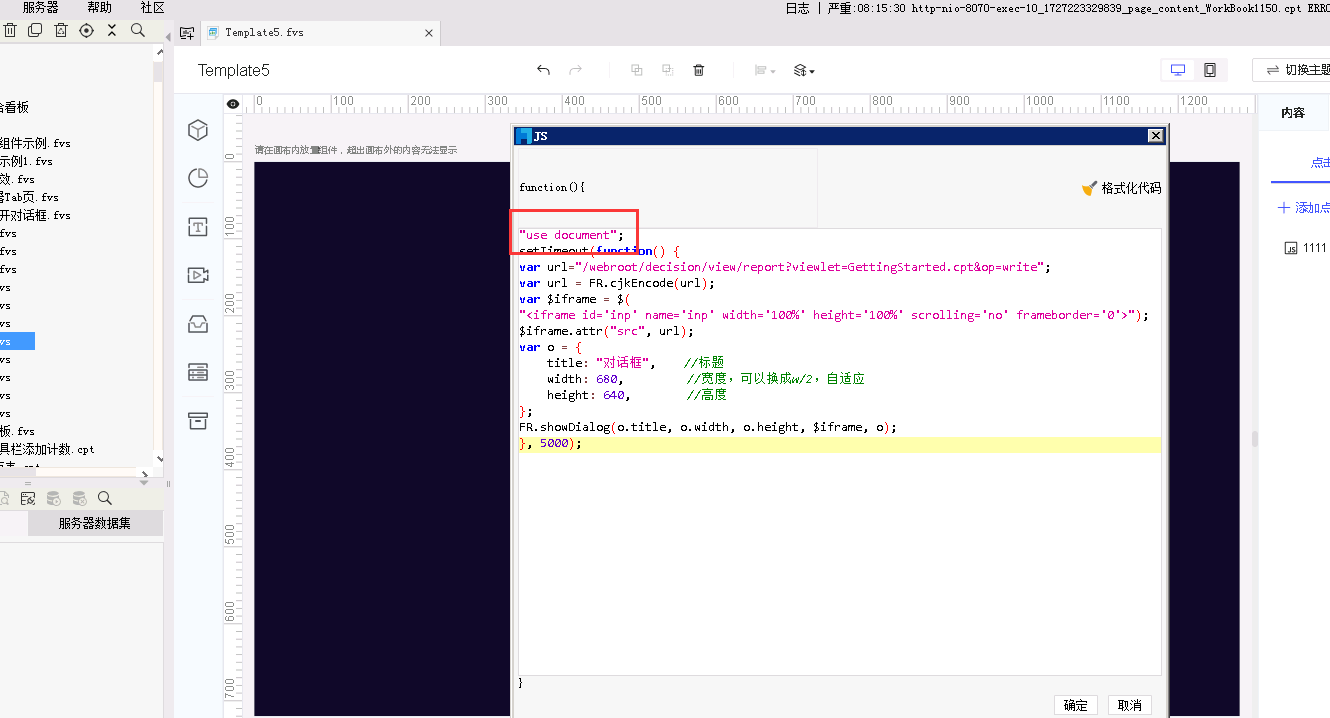This screenshot has height=718, width=1330.
Task: Select the highlighted fvs file in tree
Action: coord(17,341)
